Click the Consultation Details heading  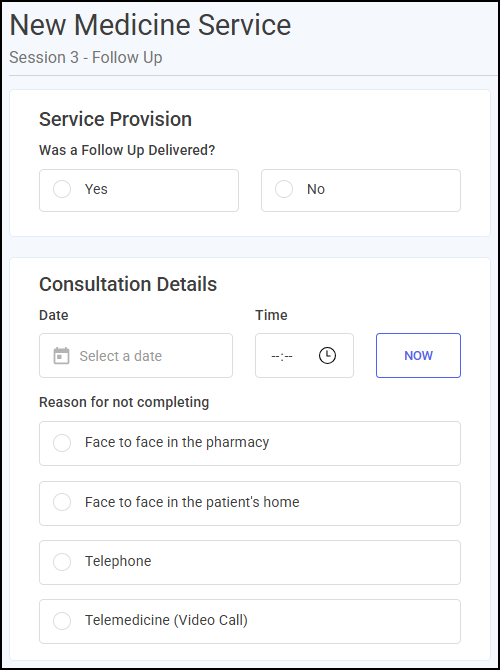pyautogui.click(x=128, y=284)
